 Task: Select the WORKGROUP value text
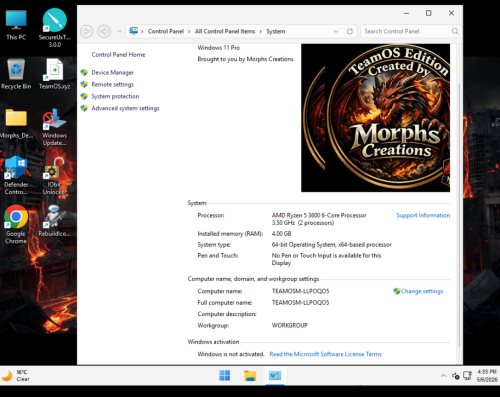coord(290,325)
